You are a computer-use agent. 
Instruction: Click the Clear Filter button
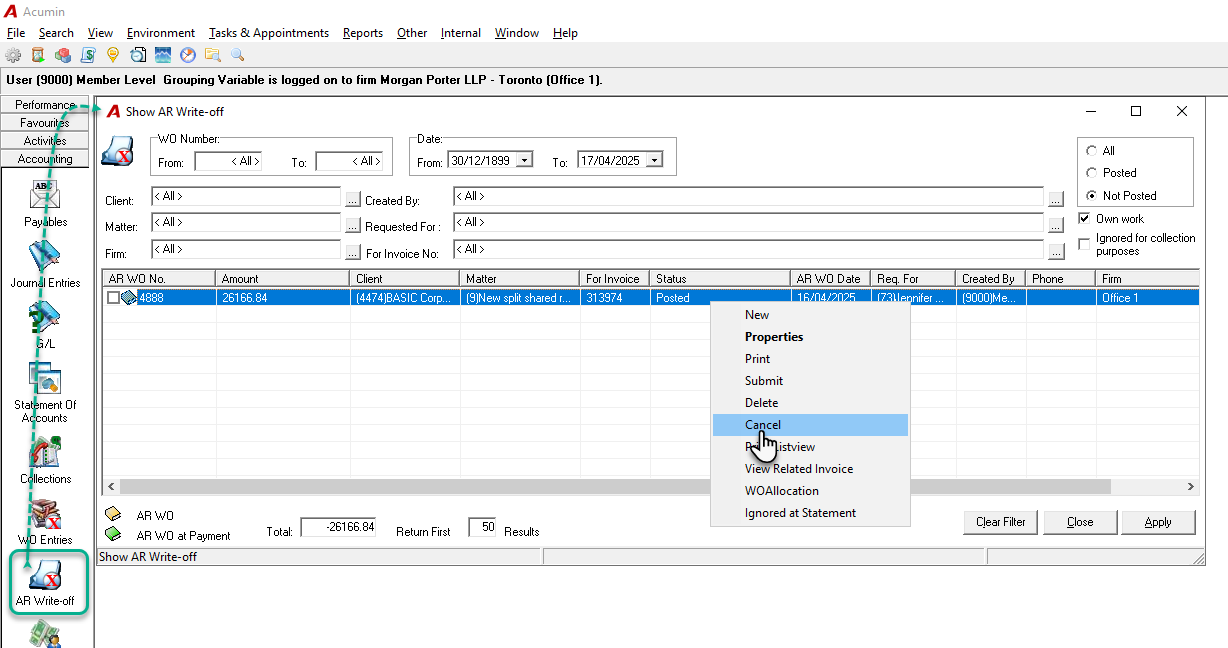1001,522
